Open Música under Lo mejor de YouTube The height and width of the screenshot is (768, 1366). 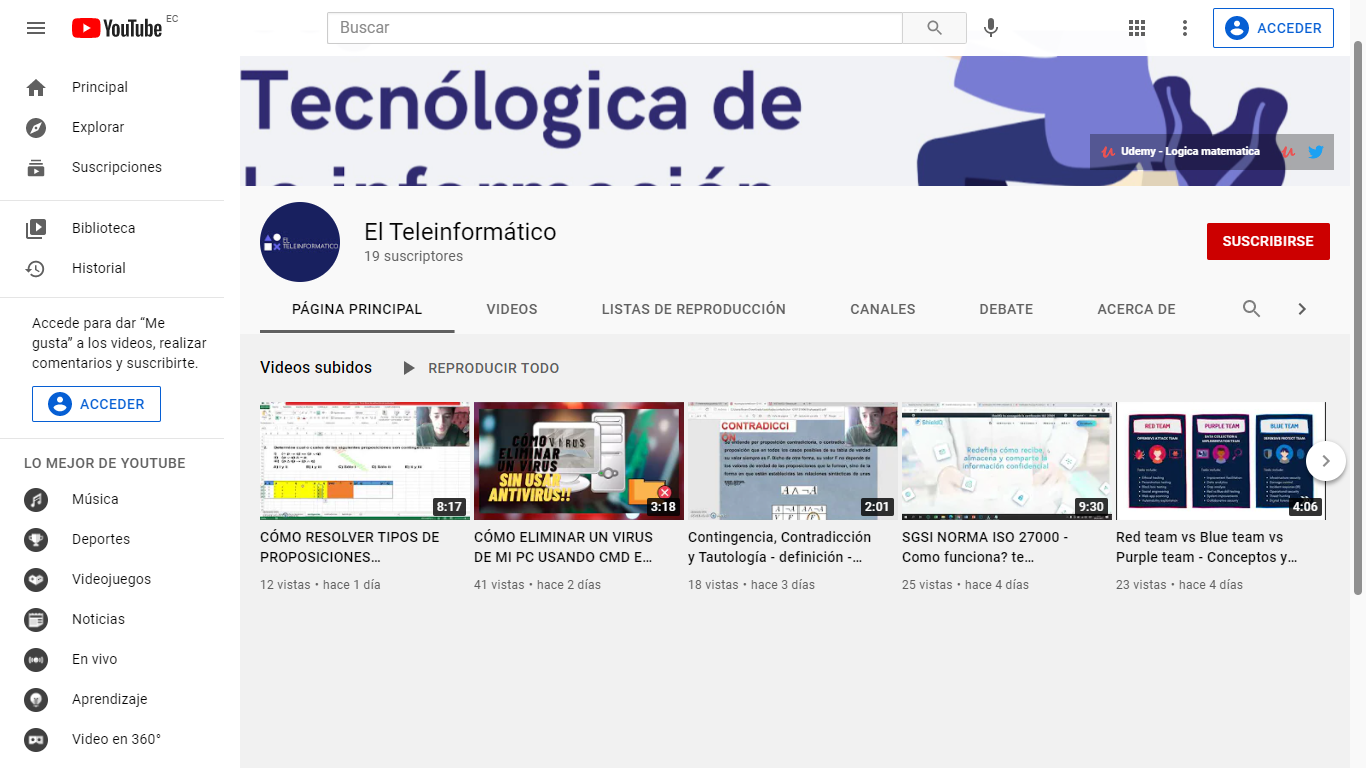tap(112, 500)
